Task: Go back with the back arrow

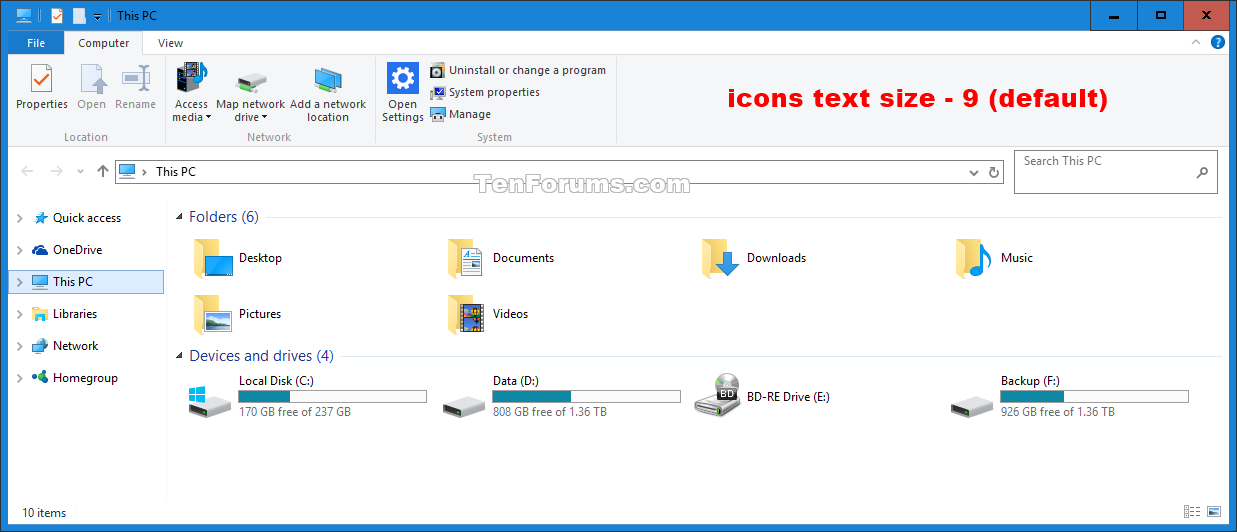Action: click(28, 172)
